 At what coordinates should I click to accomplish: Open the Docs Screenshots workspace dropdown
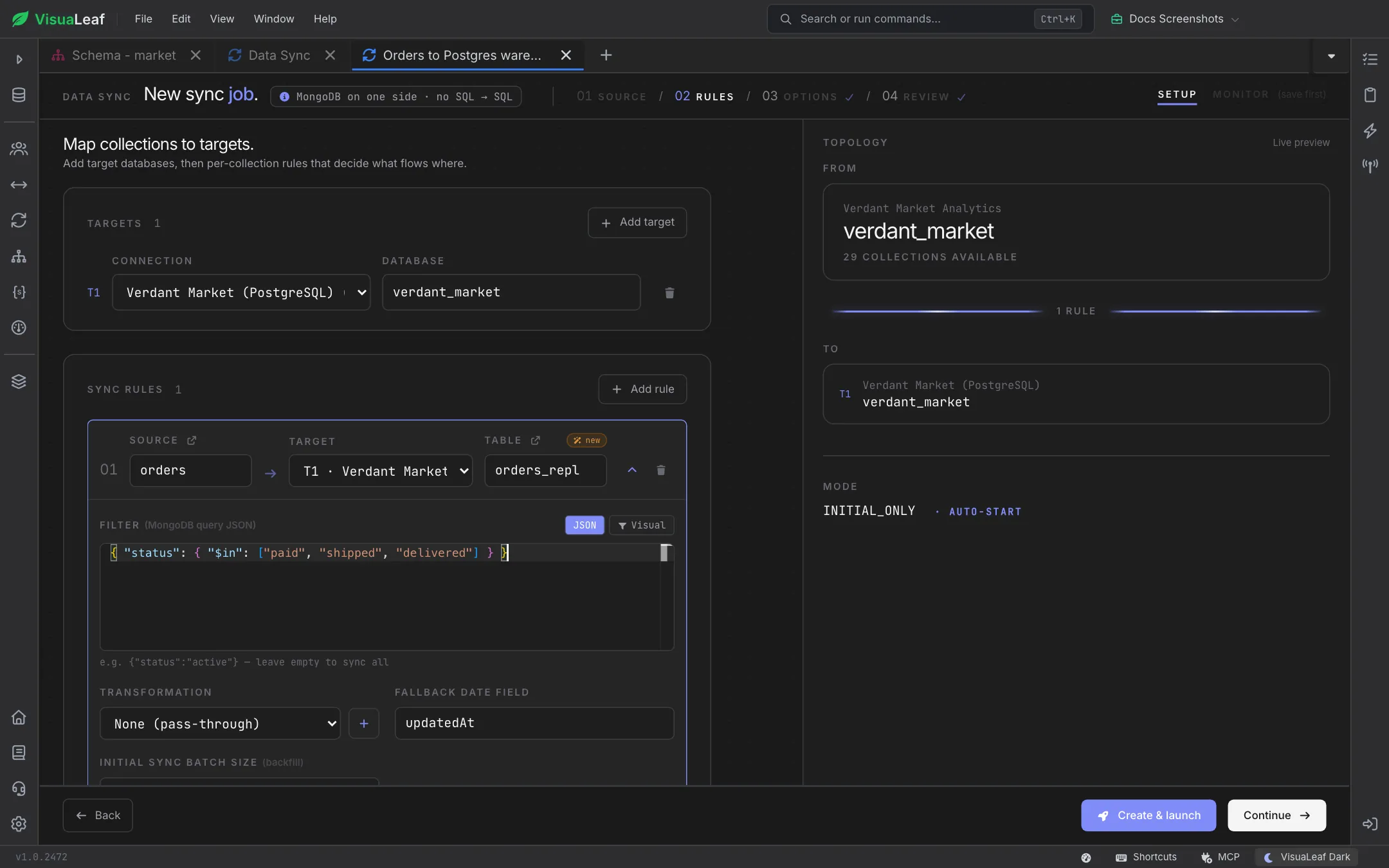tap(1176, 19)
